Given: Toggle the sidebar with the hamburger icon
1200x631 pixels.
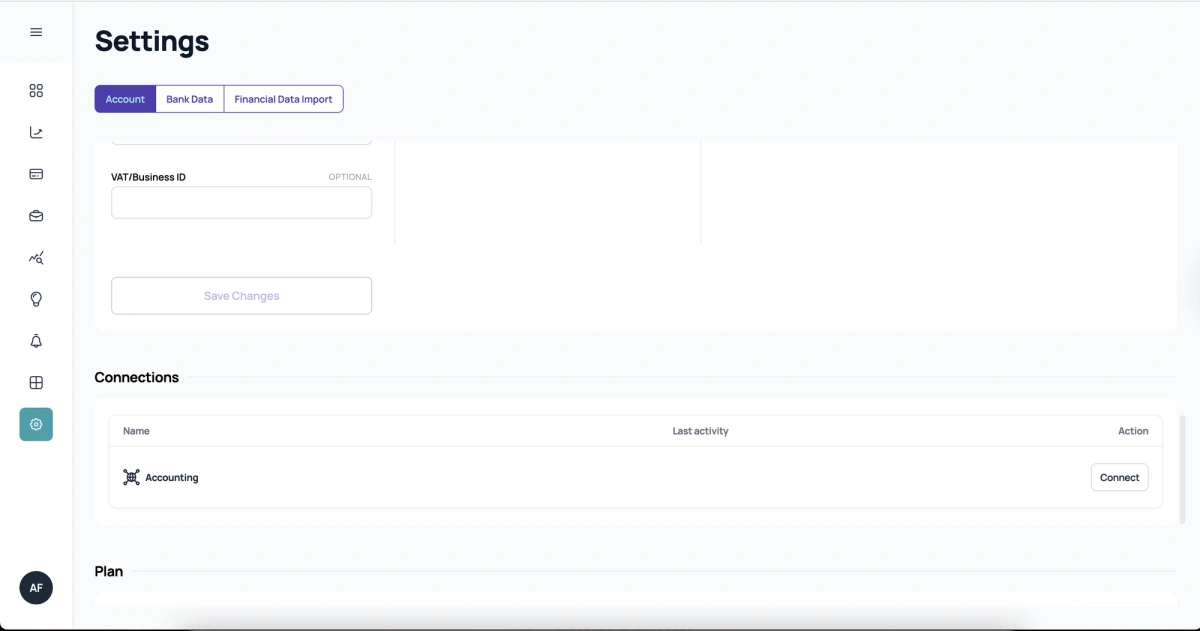Looking at the screenshot, I should pos(36,31).
